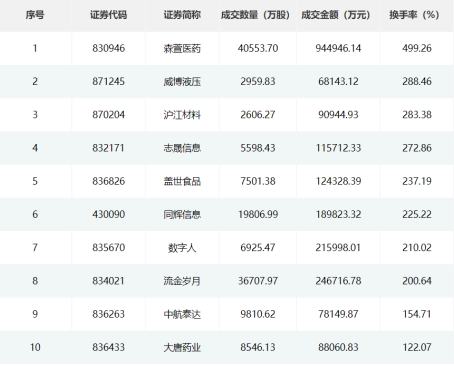Image resolution: width=454 pixels, height=366 pixels.
Task: Select turnover rate 283.38
Action: tap(417, 115)
